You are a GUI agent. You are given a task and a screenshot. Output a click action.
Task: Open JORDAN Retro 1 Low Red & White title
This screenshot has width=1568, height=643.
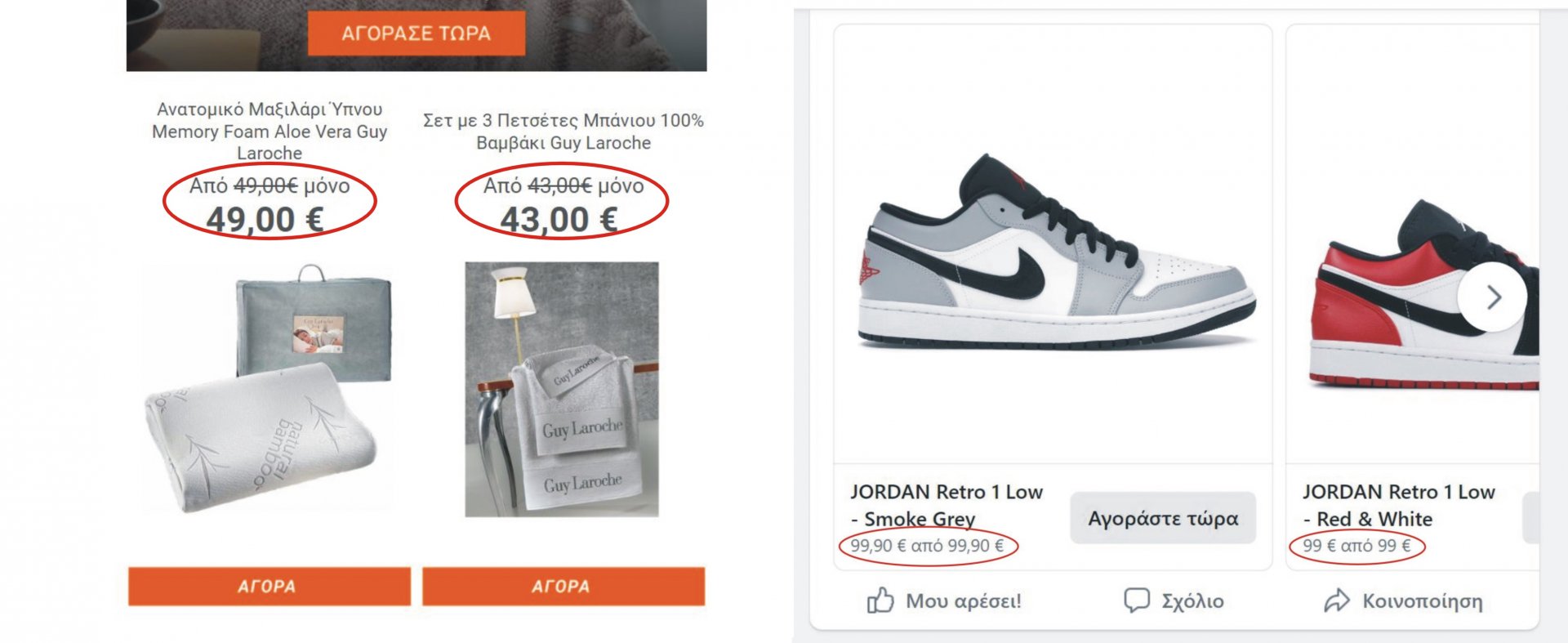(1398, 505)
